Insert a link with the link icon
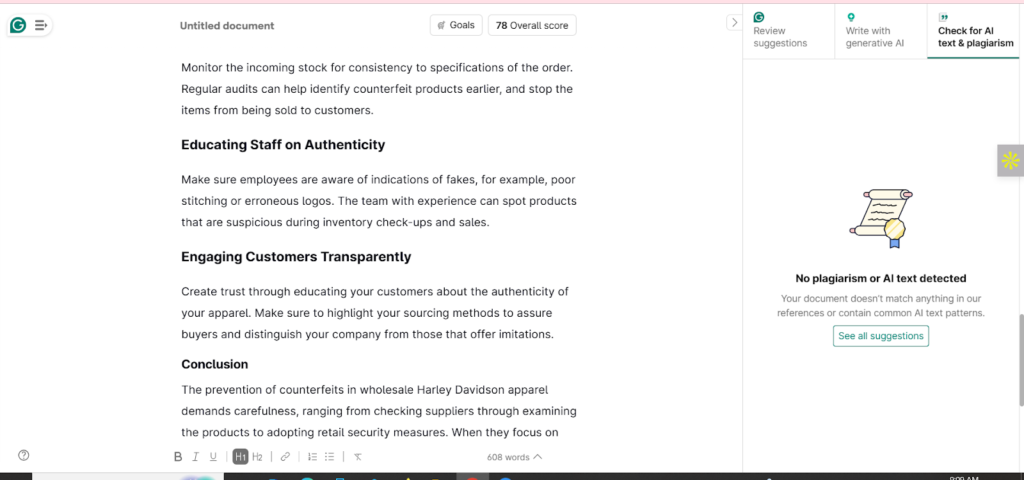Screen dimensions: 1024x480 (x=285, y=457)
